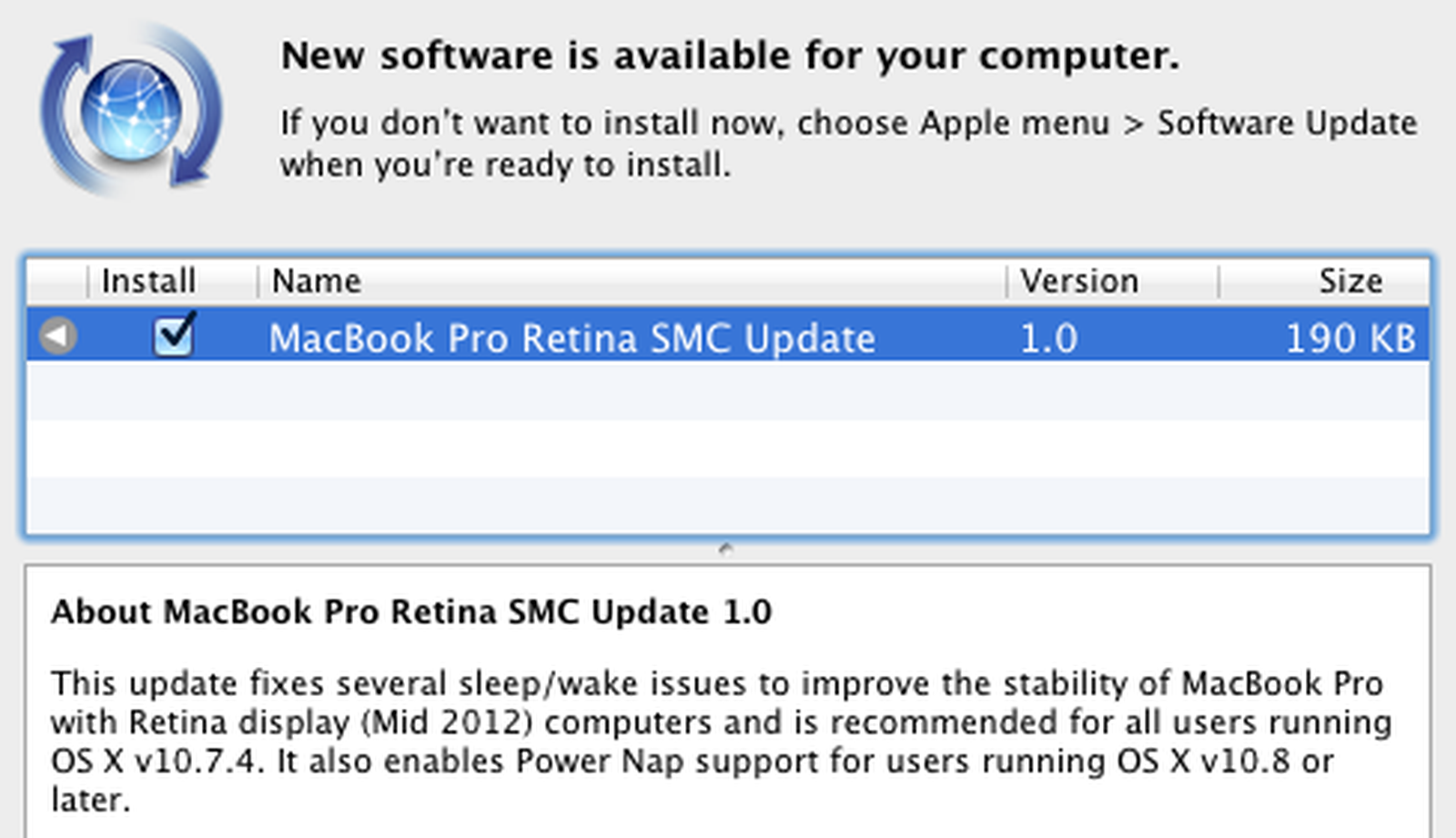
Task: Click the Install column header
Action: tap(148, 280)
